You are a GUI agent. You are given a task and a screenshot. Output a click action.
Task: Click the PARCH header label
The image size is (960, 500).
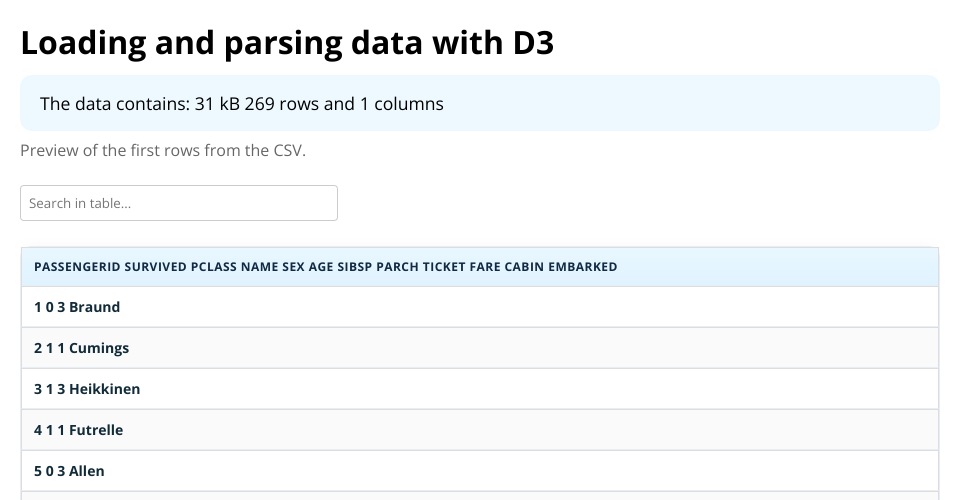click(x=398, y=267)
